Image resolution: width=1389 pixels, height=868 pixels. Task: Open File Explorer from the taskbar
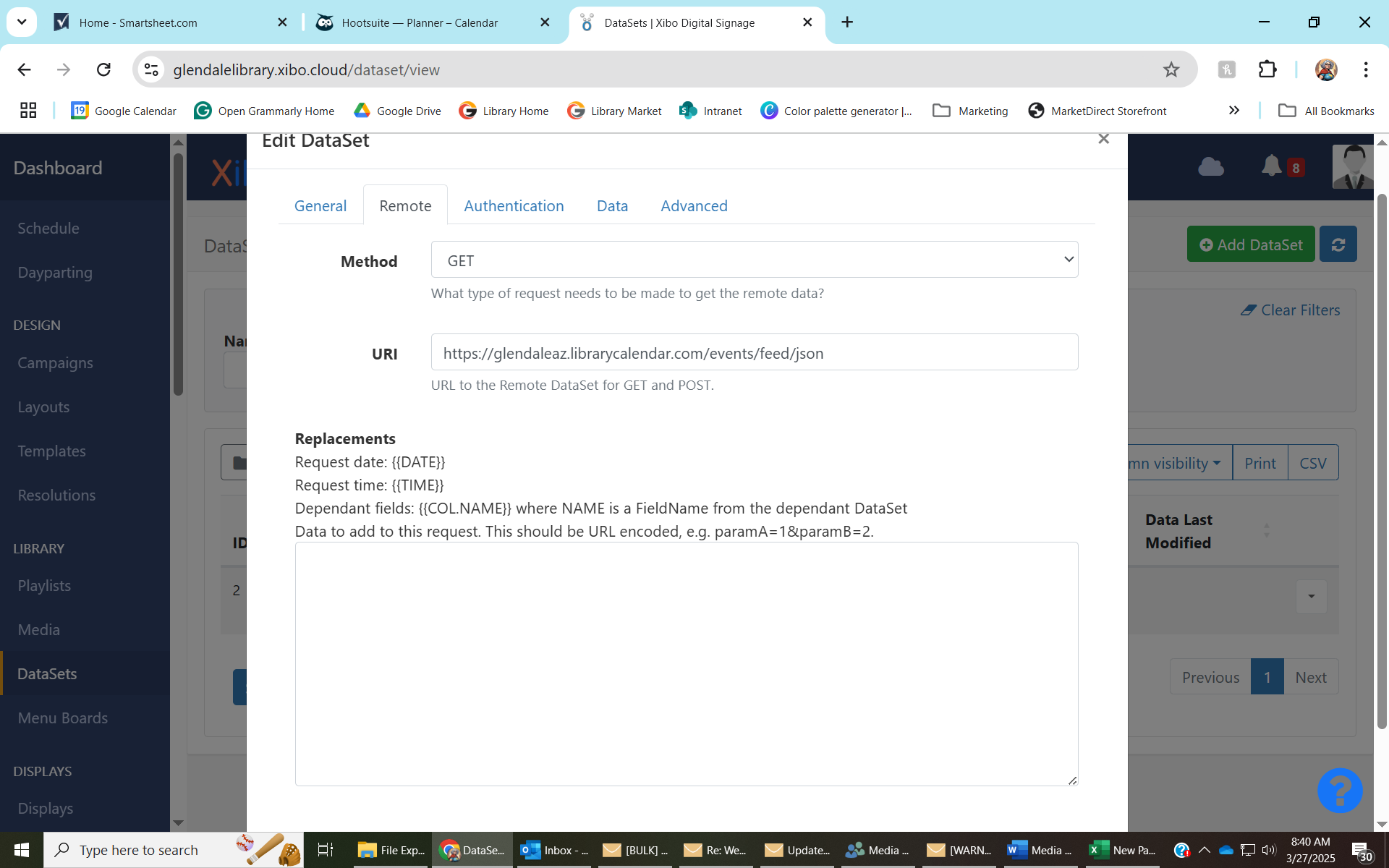[x=391, y=850]
